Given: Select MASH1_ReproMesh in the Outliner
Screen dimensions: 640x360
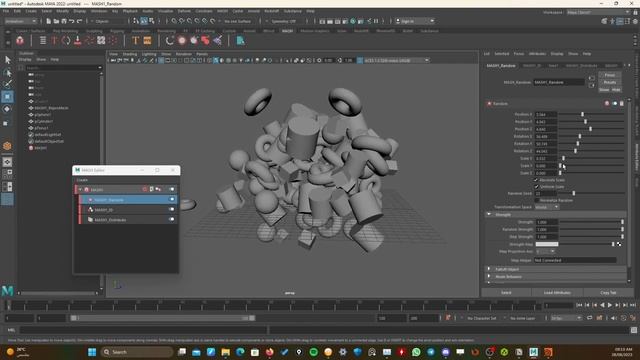Looking at the screenshot, I should [51, 108].
